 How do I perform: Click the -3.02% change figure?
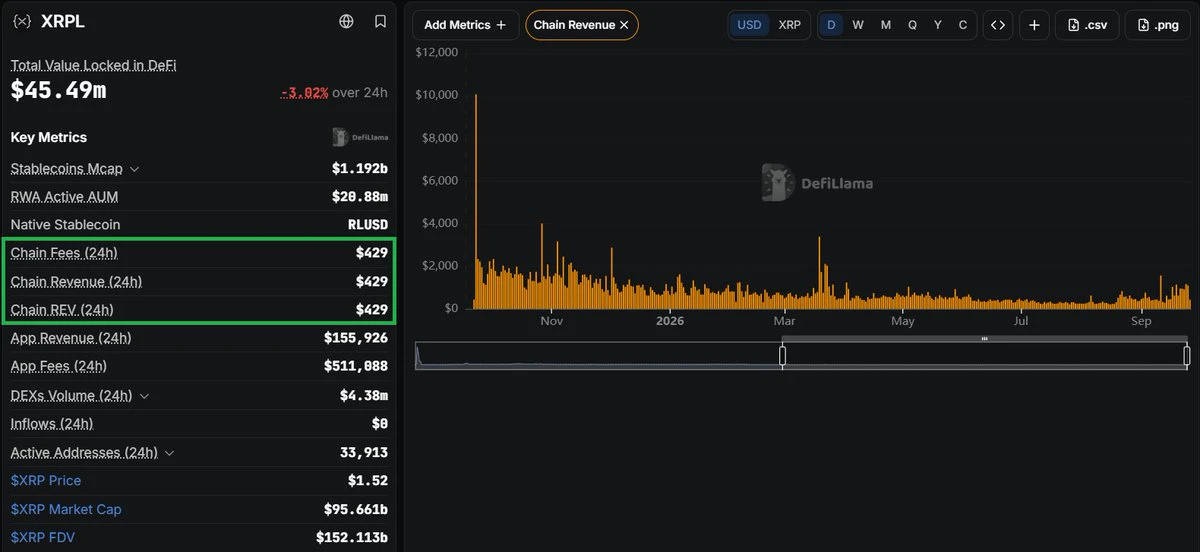305,93
